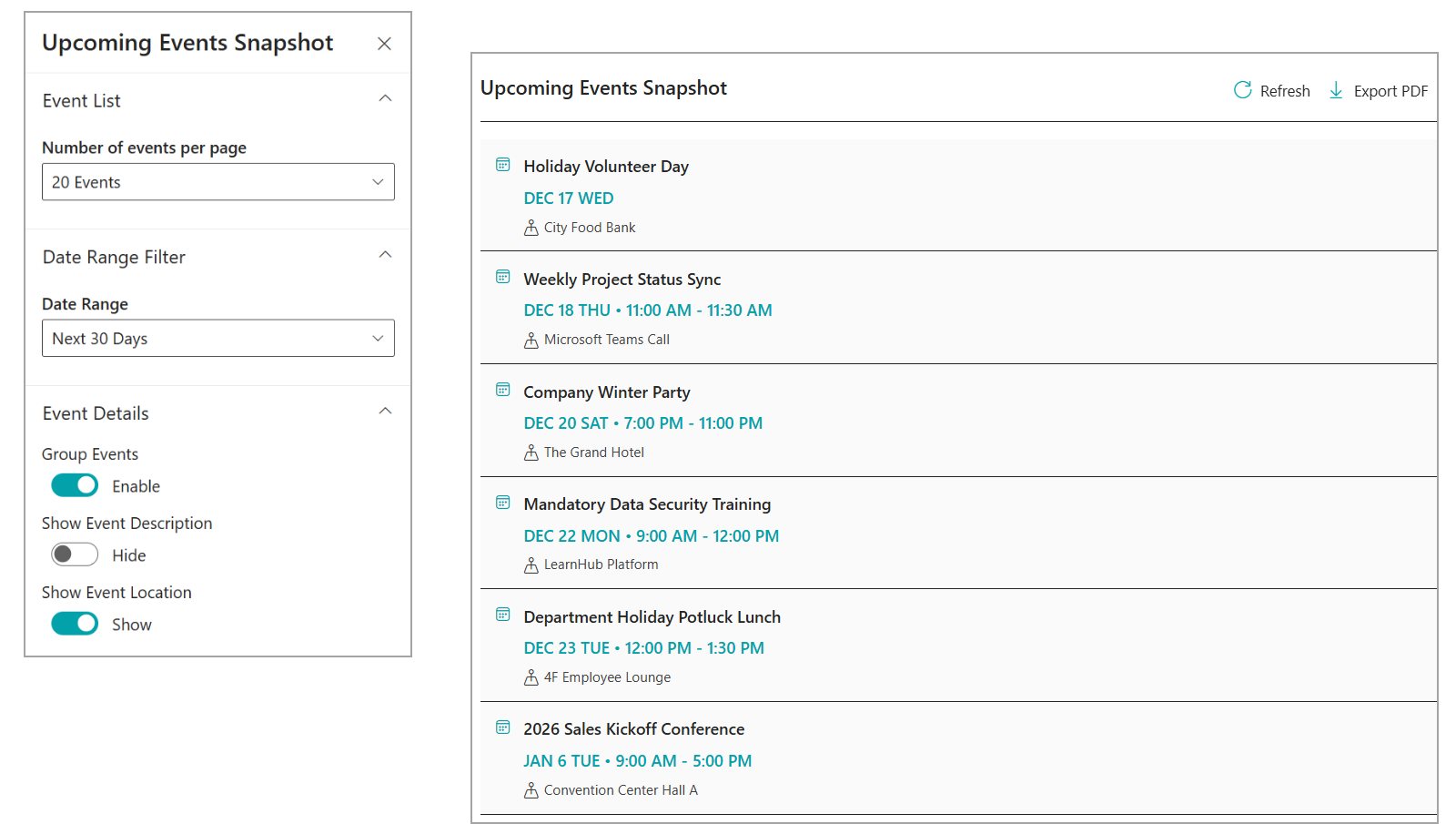Click the Export PDF download icon
This screenshot has width=1456, height=824.
click(1336, 90)
